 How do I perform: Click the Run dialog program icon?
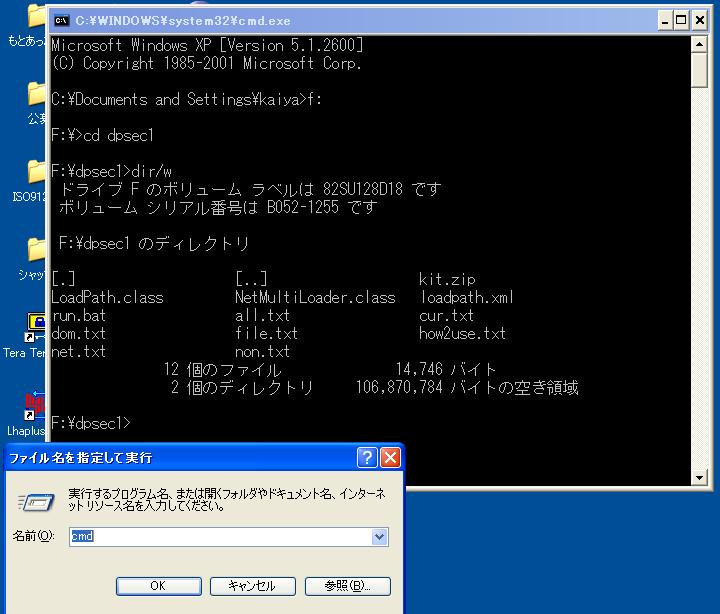pyautogui.click(x=36, y=502)
